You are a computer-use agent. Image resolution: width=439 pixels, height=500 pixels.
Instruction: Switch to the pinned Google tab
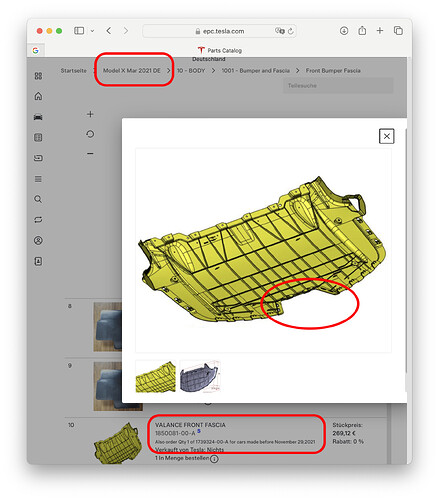tap(36, 50)
